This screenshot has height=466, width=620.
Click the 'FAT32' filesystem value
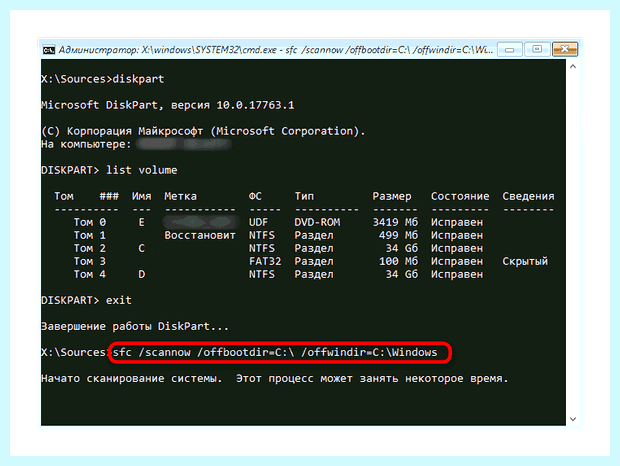[x=265, y=261]
